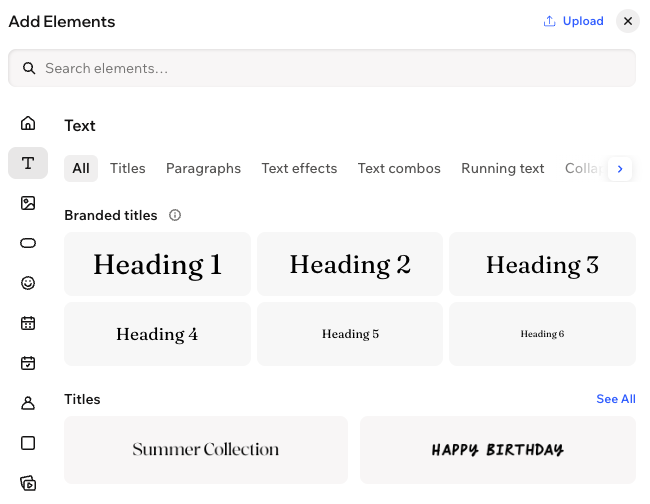Open the square box container category
Viewport: 650px width, 504px height.
pos(28,443)
